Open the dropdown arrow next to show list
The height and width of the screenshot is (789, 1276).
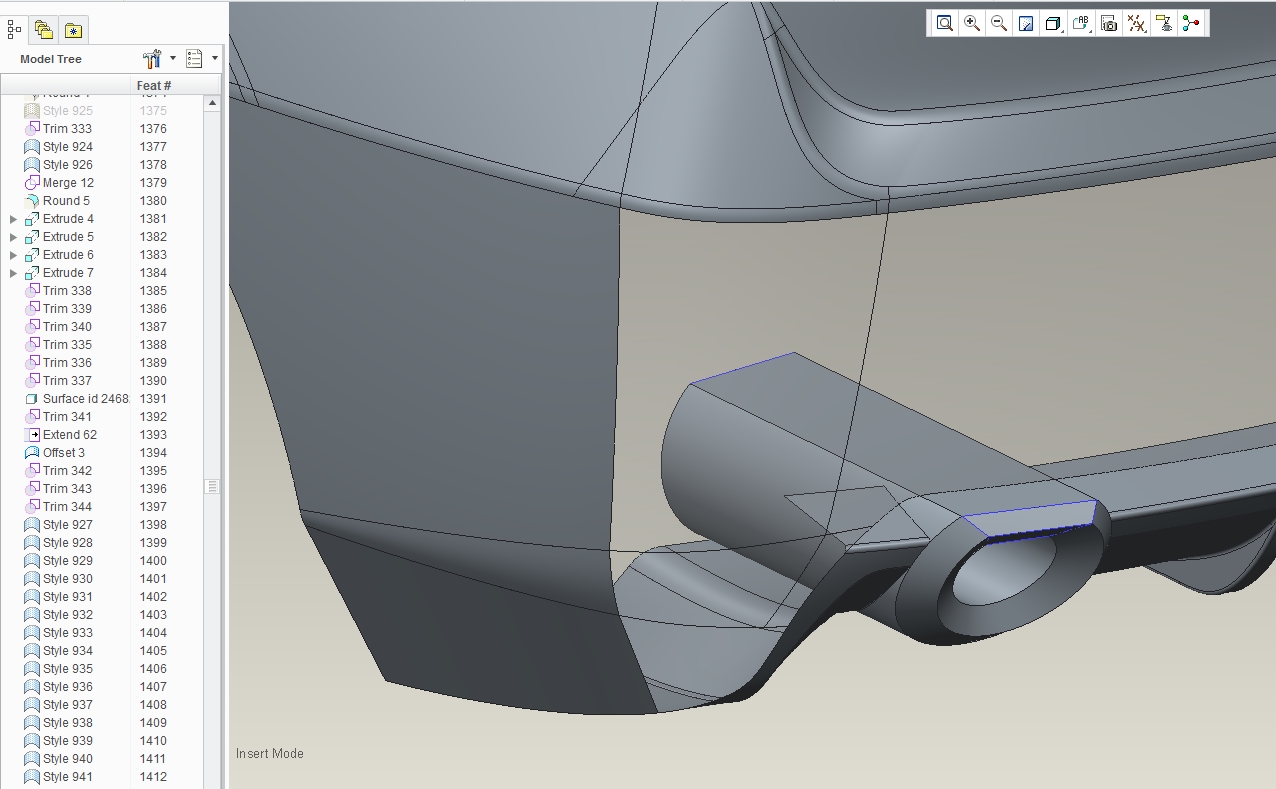[215, 59]
